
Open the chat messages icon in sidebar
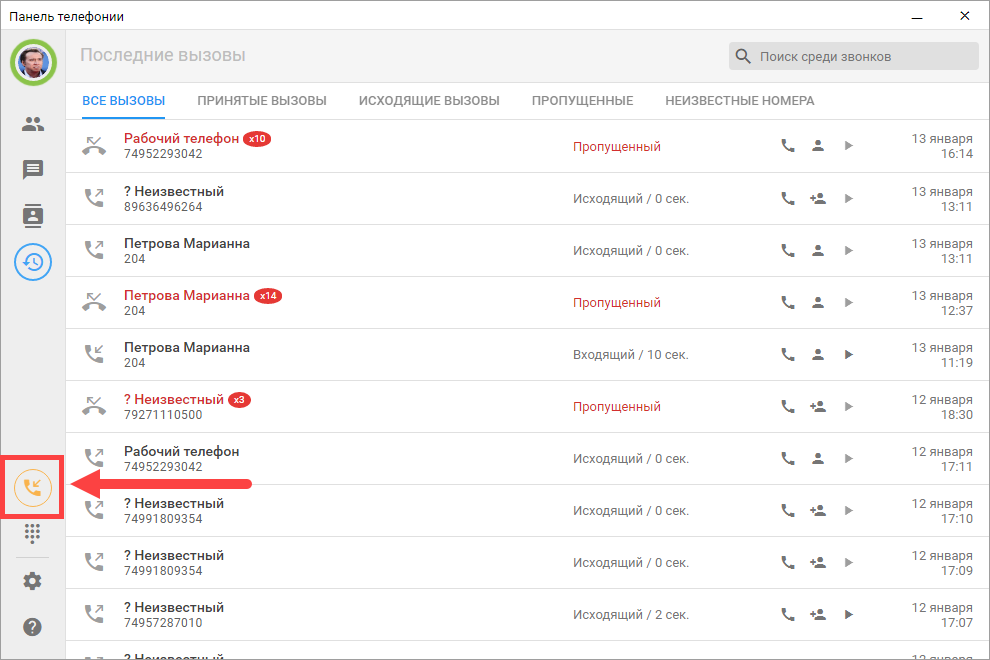click(33, 170)
